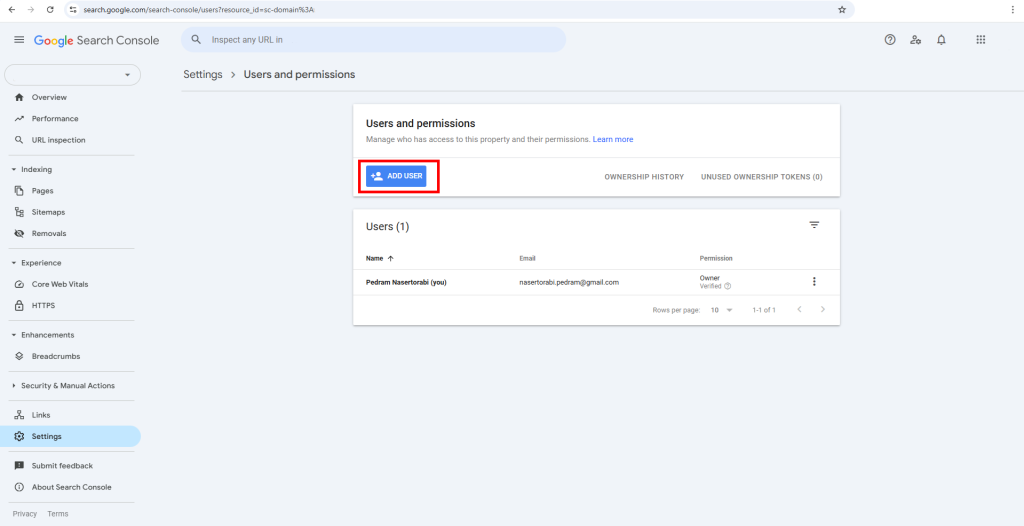Open the three-dot menu for Pedram Nasertorabi
The image size is (1024, 526).
click(814, 282)
